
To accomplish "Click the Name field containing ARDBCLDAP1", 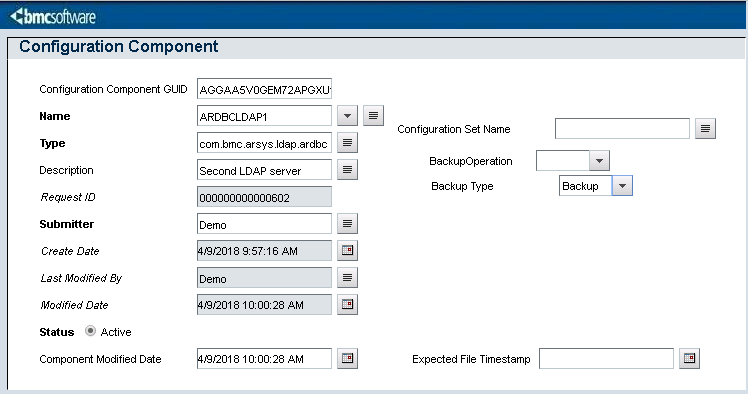I will (x=264, y=116).
